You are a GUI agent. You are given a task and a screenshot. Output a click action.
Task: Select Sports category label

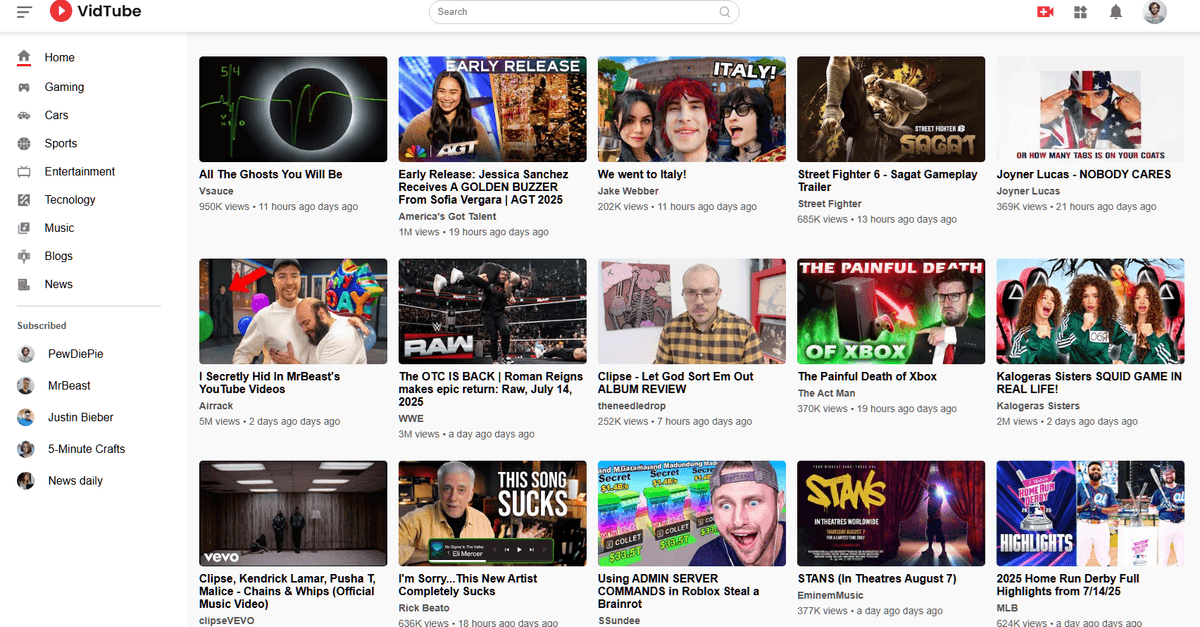[61, 144]
